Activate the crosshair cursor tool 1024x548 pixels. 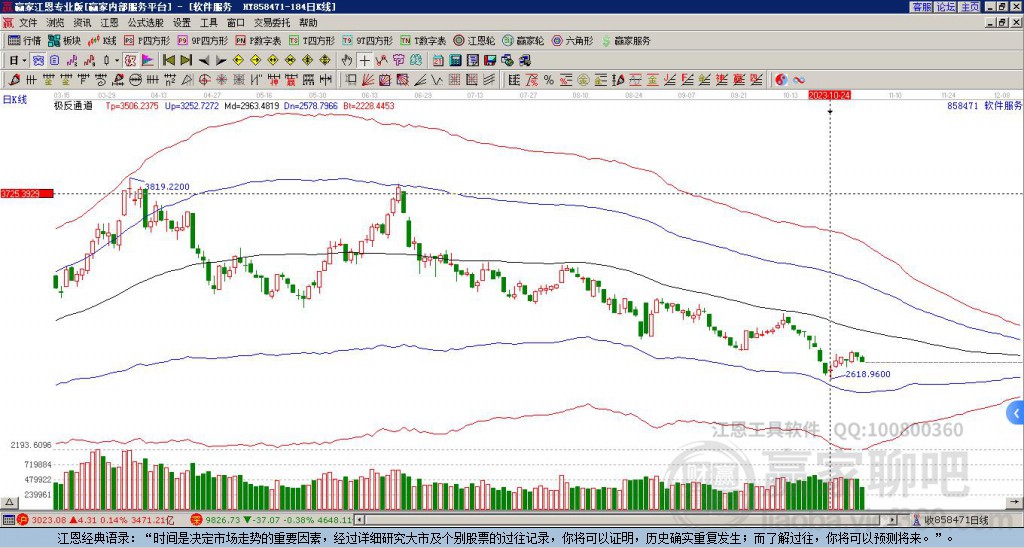(364, 61)
